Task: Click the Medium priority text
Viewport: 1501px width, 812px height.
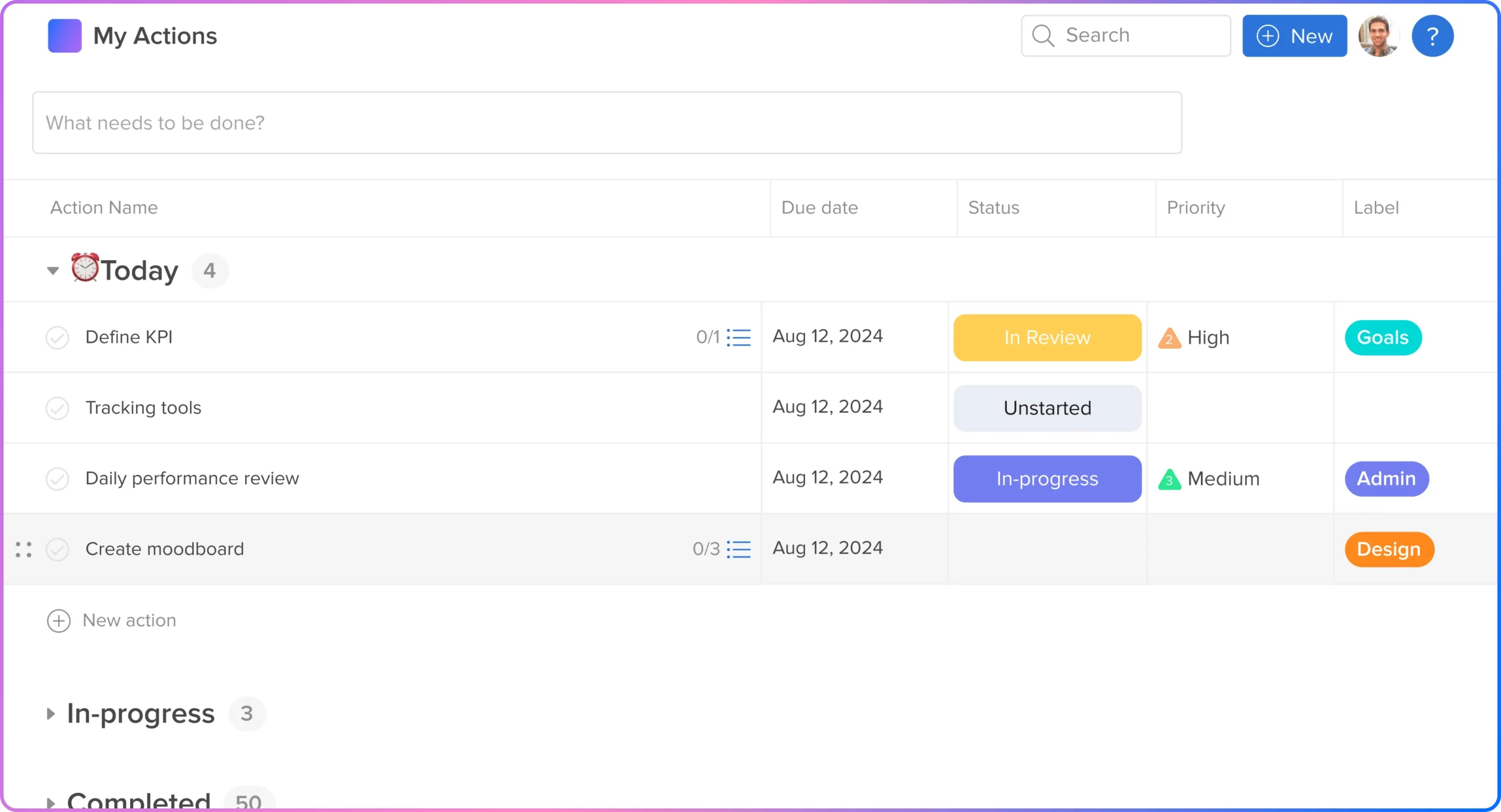Action: point(1223,479)
